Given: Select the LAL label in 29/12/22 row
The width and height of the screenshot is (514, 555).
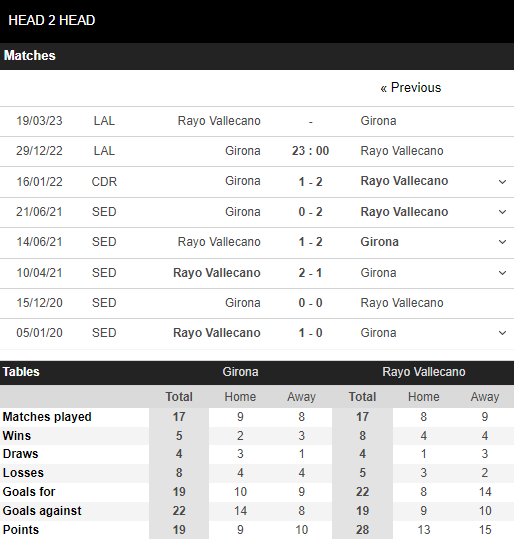Looking at the screenshot, I should tap(104, 151).
